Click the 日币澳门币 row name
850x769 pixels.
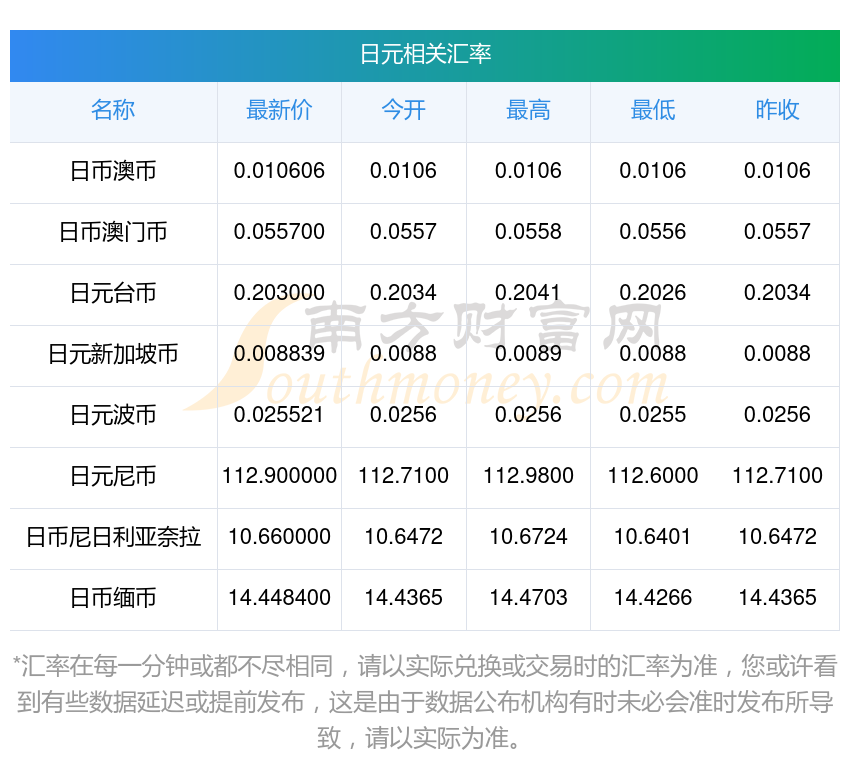[113, 232]
